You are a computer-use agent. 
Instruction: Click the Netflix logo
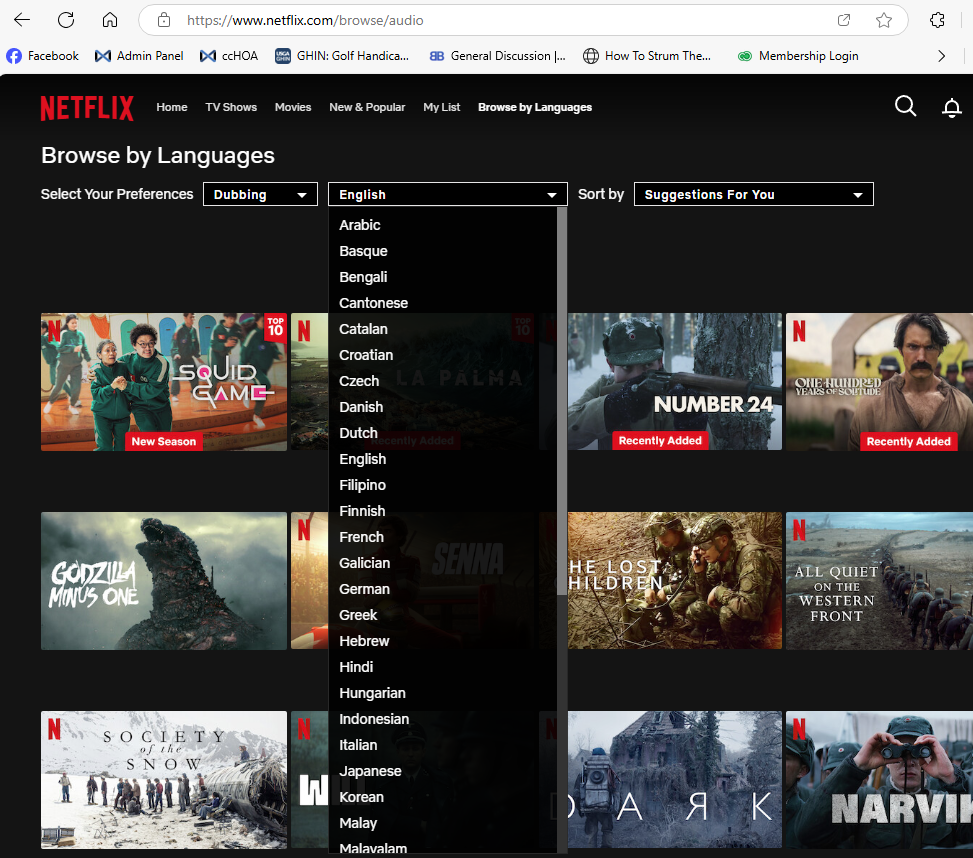coord(87,108)
